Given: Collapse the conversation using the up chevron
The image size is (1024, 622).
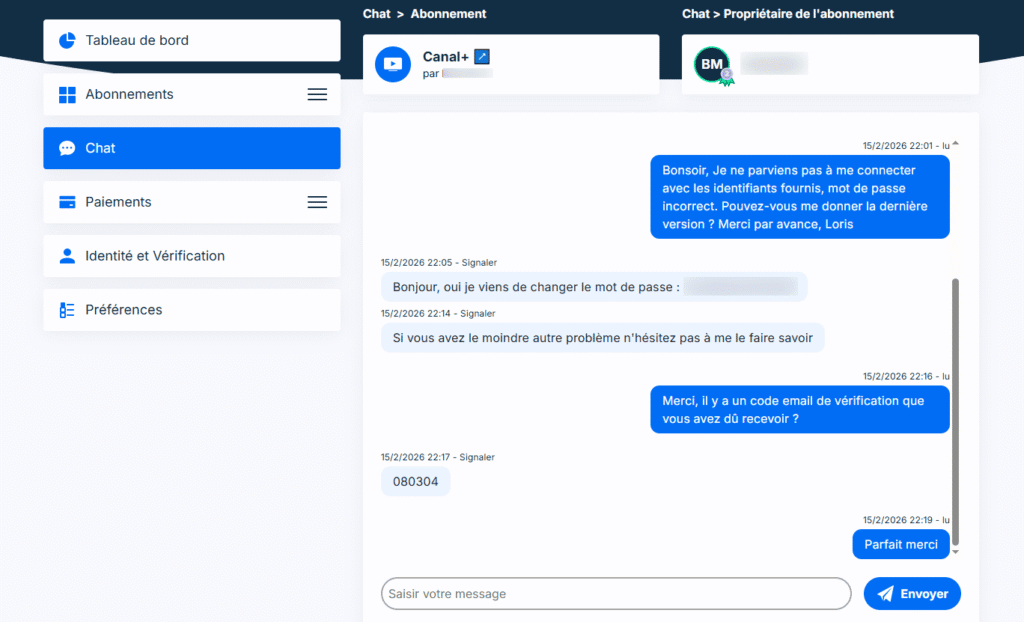Looking at the screenshot, I should tap(953, 141).
